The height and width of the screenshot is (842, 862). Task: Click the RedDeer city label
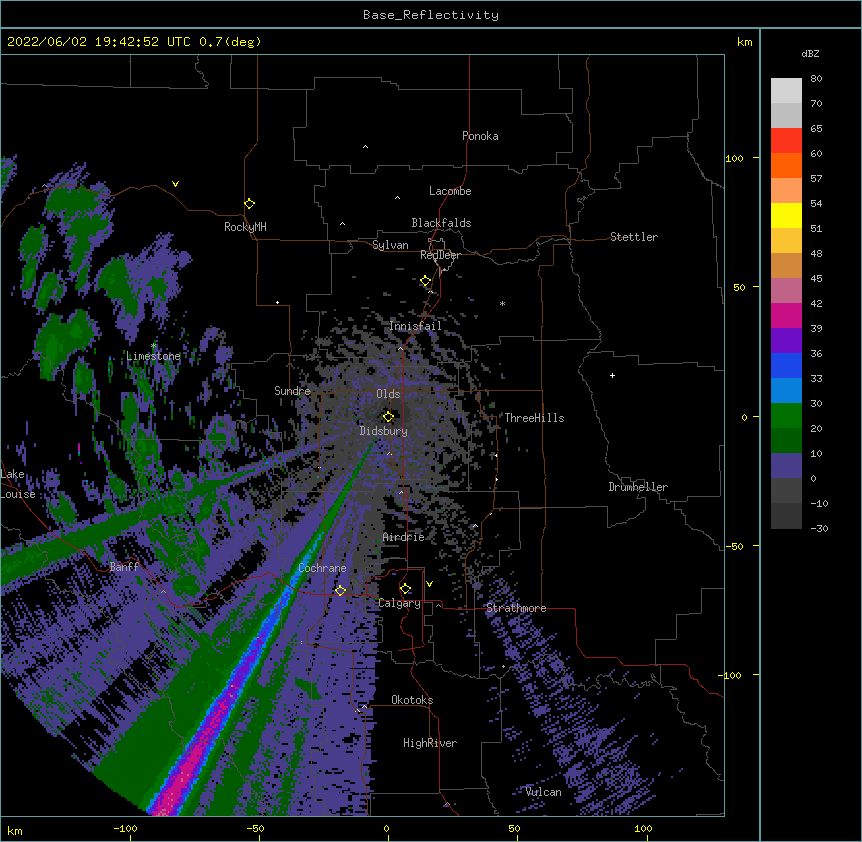coord(440,255)
